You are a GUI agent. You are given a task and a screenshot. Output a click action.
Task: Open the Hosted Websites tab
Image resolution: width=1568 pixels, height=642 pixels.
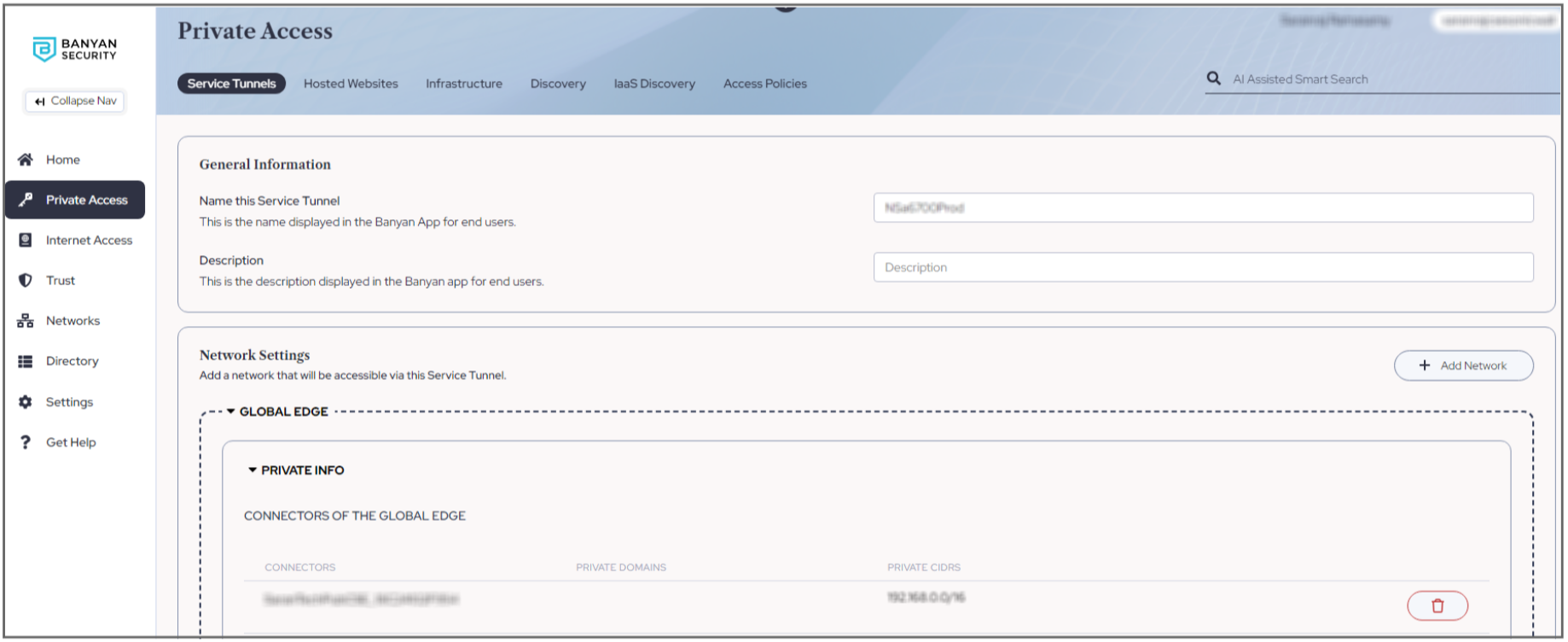pos(351,84)
